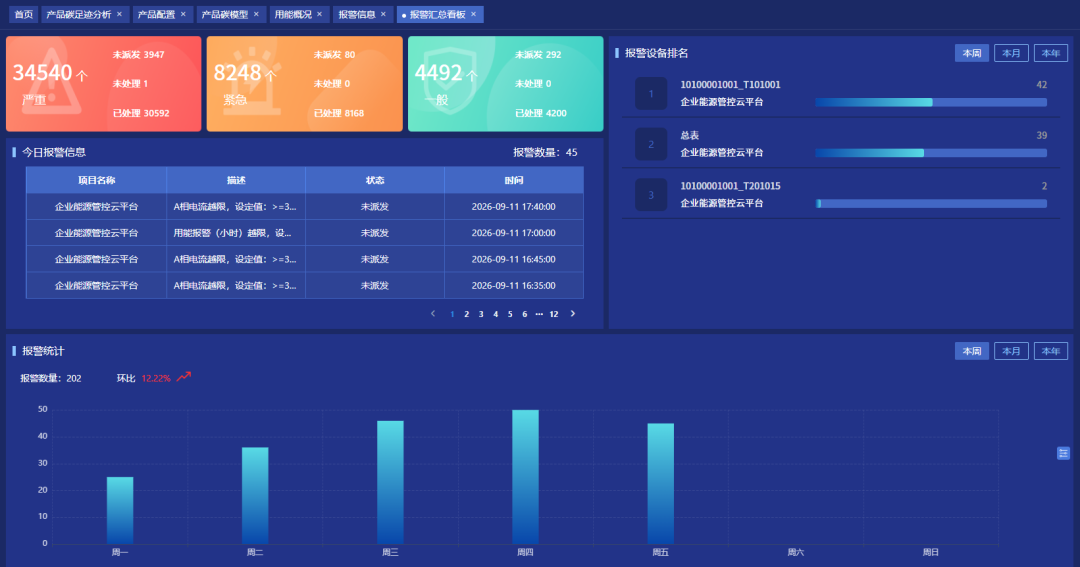Select 本年 in 报警设备排名 panel
Image resolution: width=1080 pixels, height=567 pixels.
click(1050, 53)
